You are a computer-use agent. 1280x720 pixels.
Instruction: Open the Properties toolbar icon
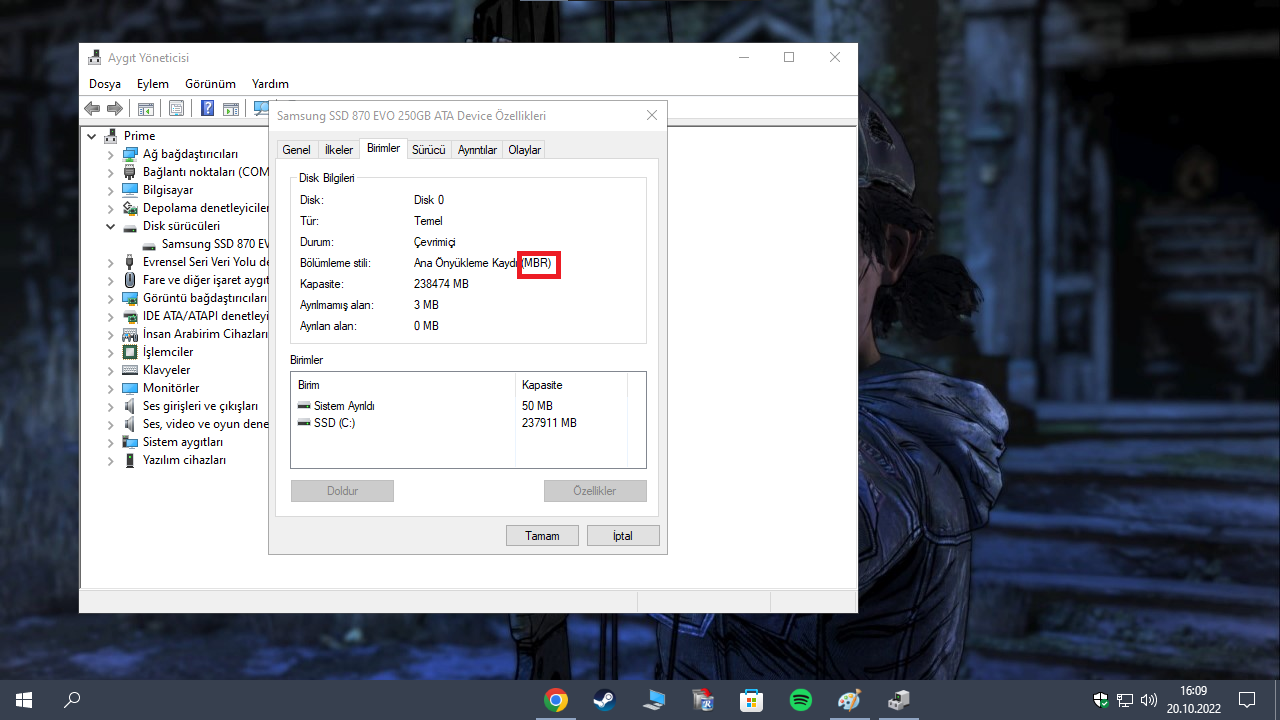tap(176, 108)
